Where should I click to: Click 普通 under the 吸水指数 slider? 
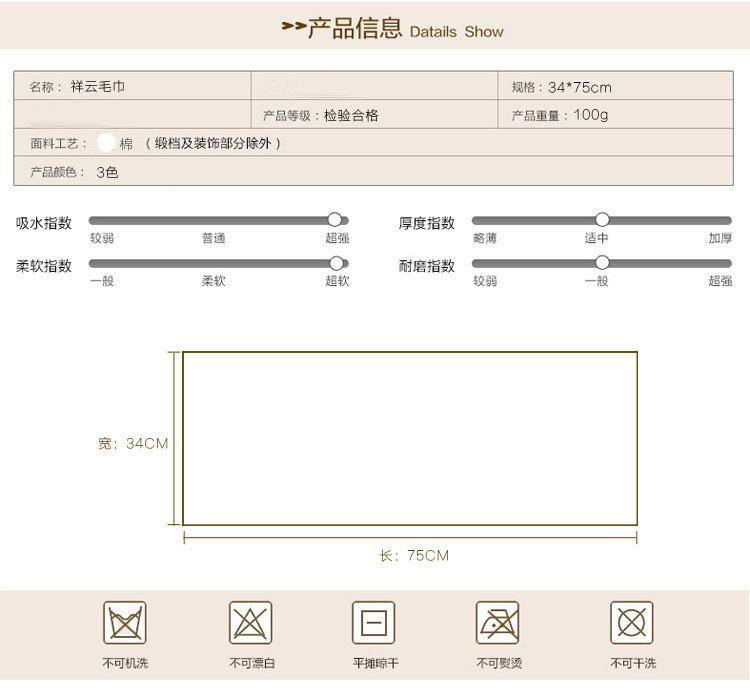(213, 238)
